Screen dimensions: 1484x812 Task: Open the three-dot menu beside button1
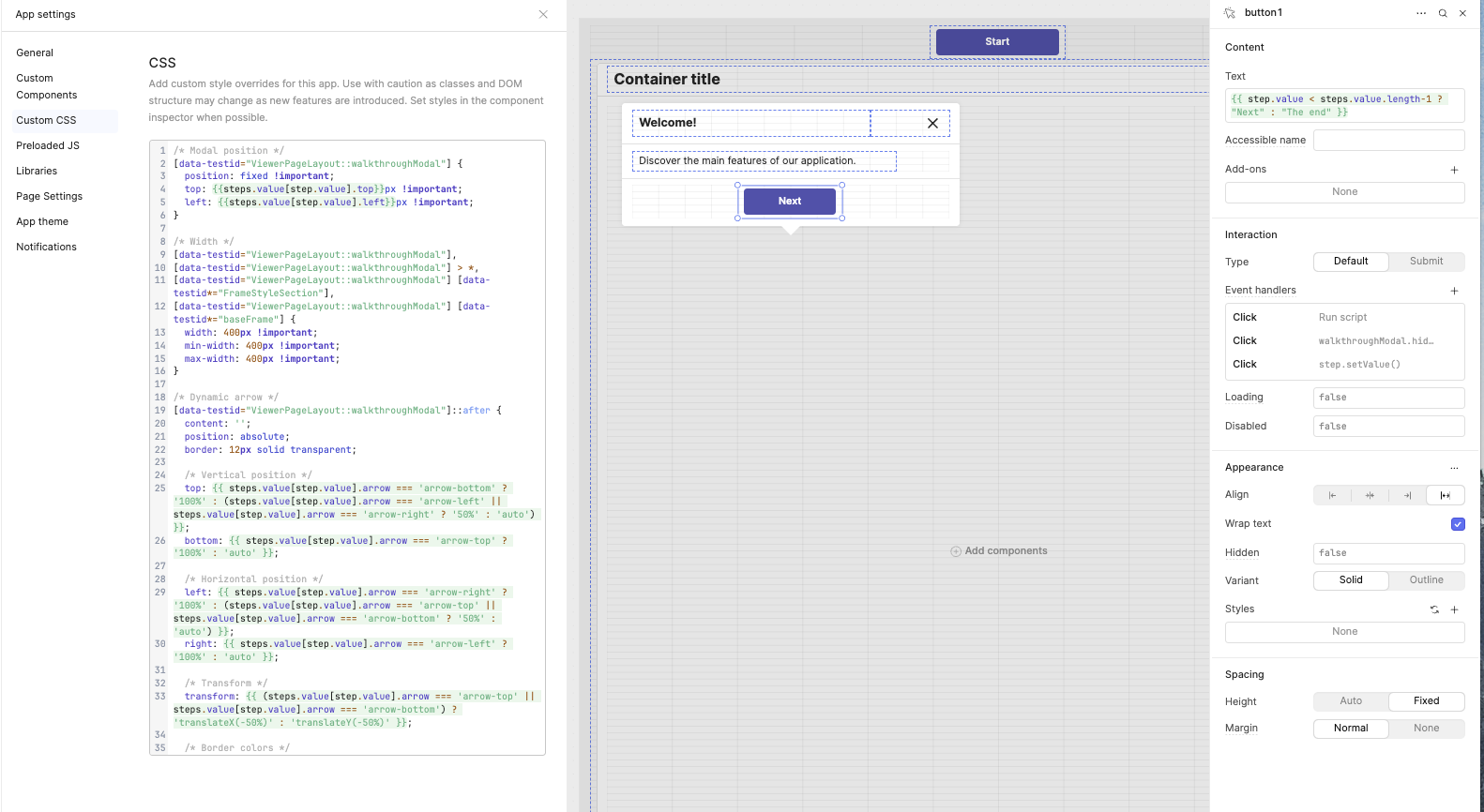[x=1421, y=13]
